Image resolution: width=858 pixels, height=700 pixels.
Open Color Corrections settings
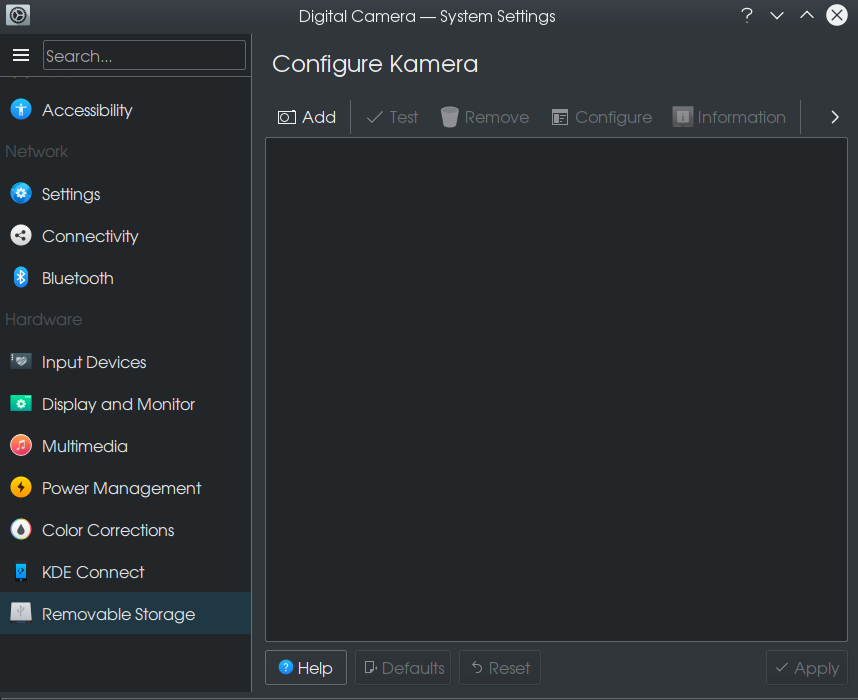point(125,530)
